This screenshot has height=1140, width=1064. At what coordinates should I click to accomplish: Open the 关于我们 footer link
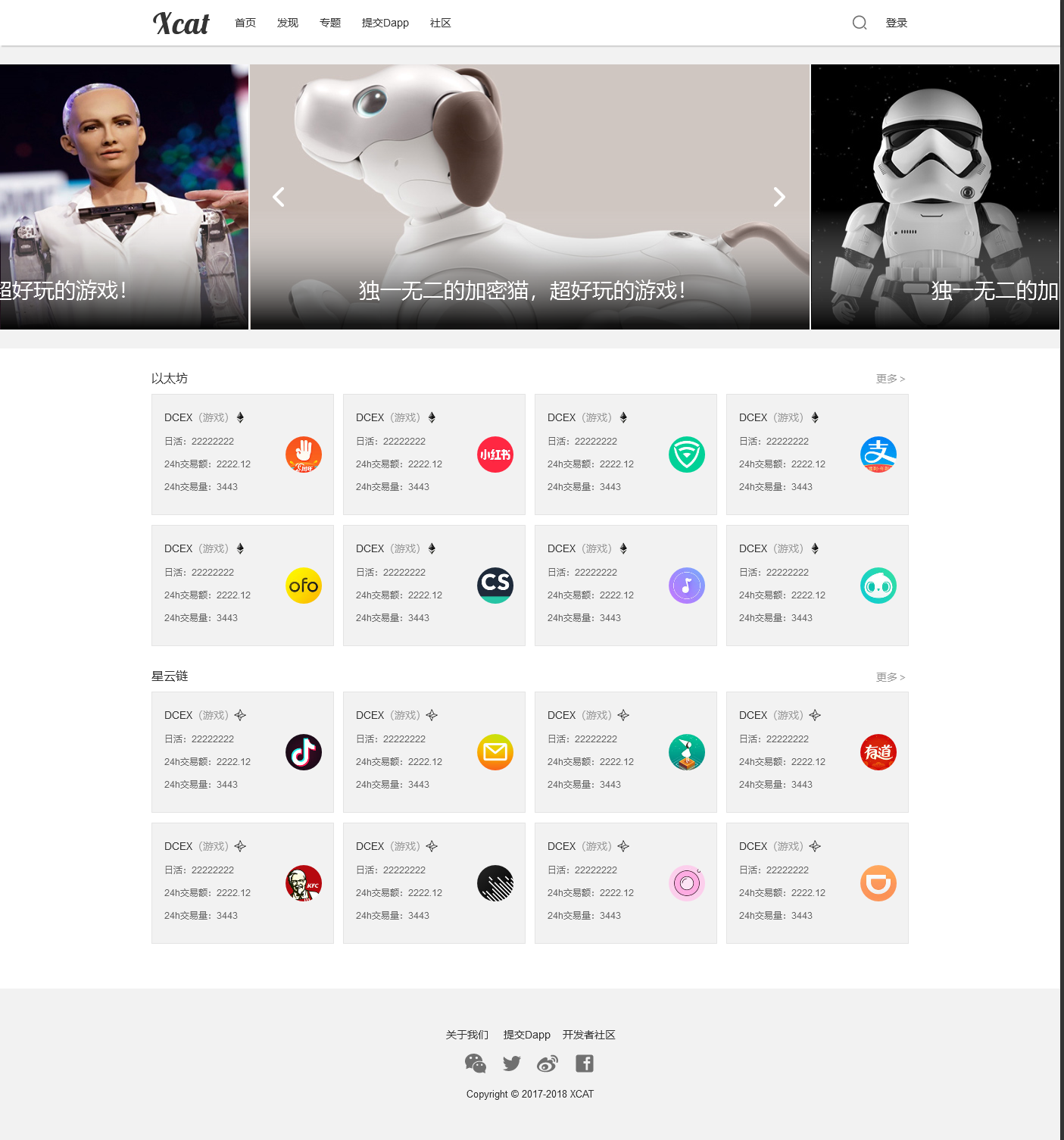(x=467, y=1035)
